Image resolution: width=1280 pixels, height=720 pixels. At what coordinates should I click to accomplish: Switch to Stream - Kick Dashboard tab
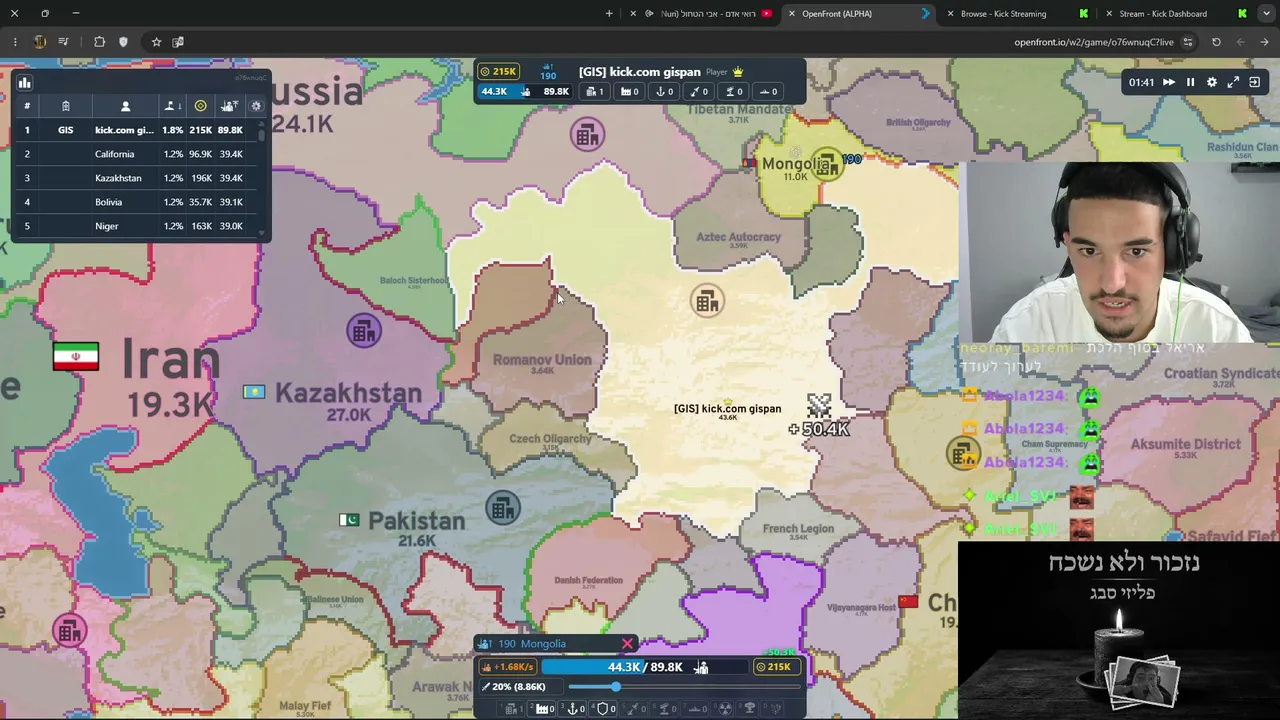(1175, 14)
